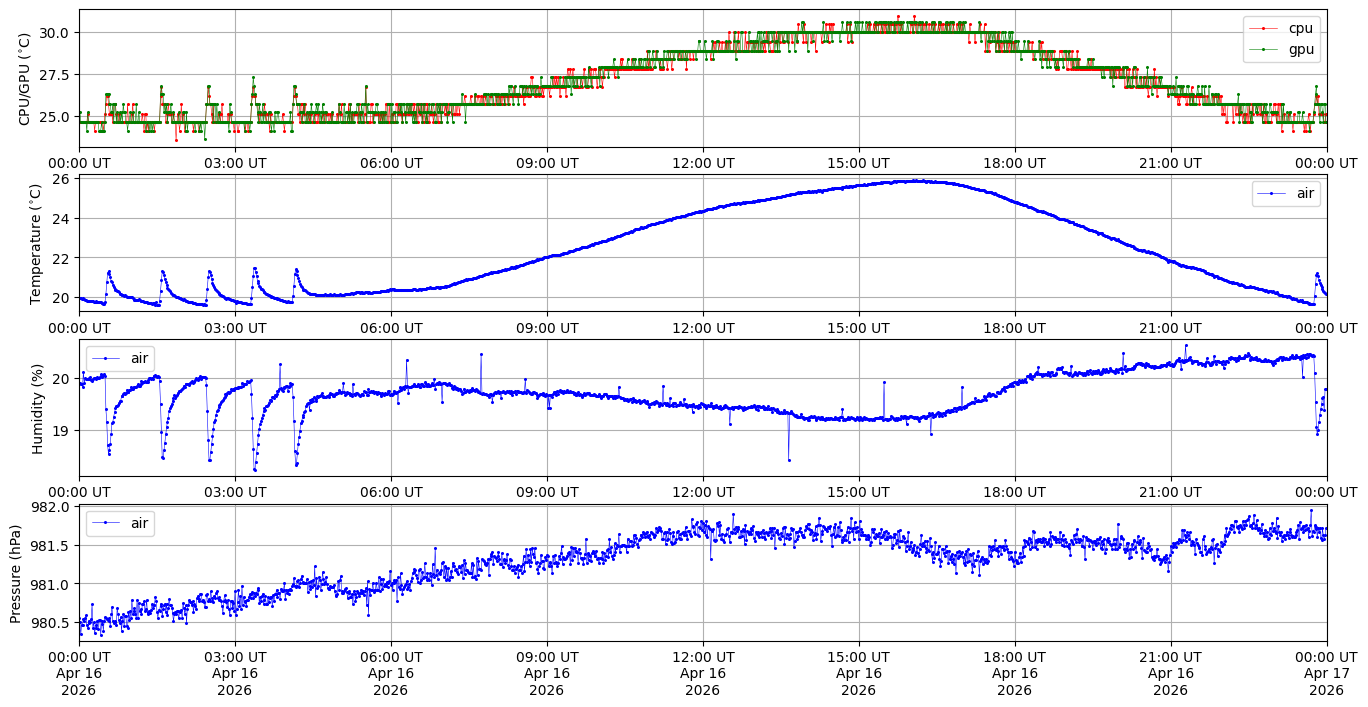
Task: Click the 30.0 tick on CPU/GPU axis
Action: (x=52, y=32)
